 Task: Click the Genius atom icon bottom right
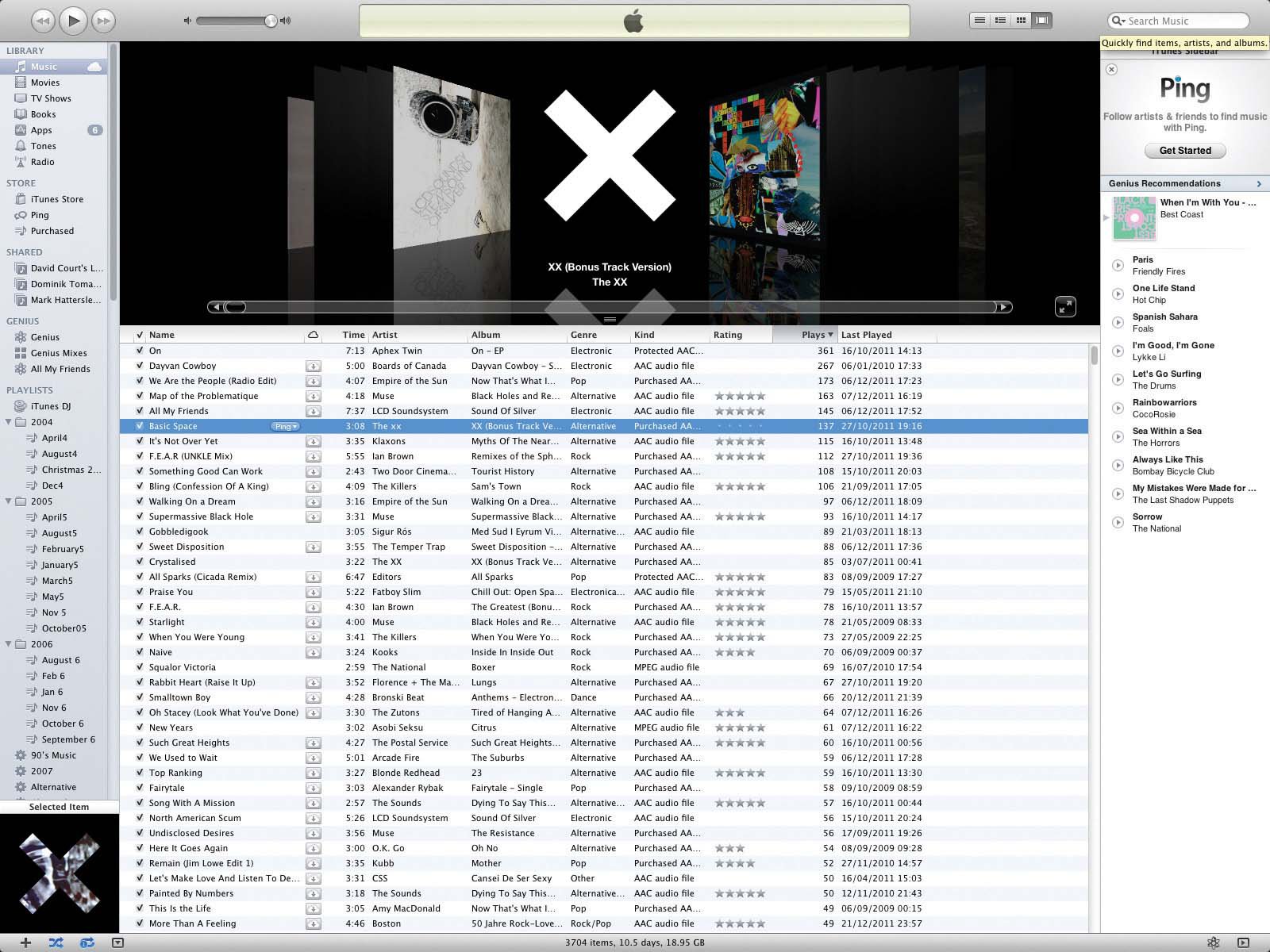pyautogui.click(x=1213, y=942)
